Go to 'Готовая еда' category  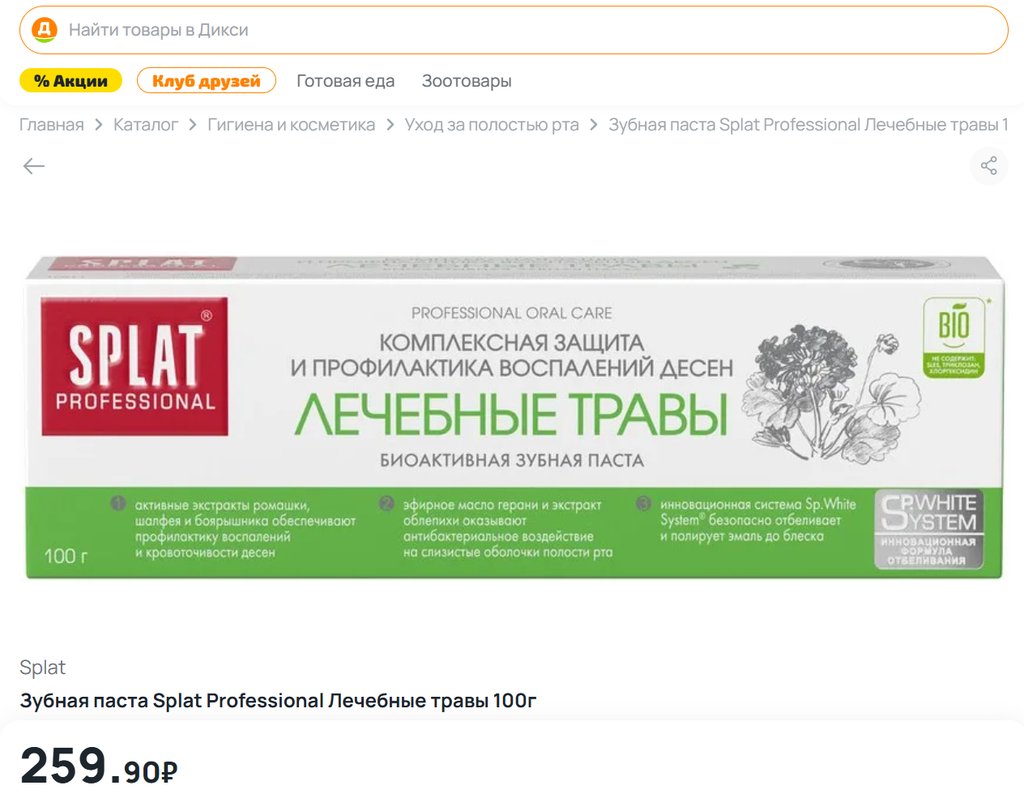click(345, 81)
